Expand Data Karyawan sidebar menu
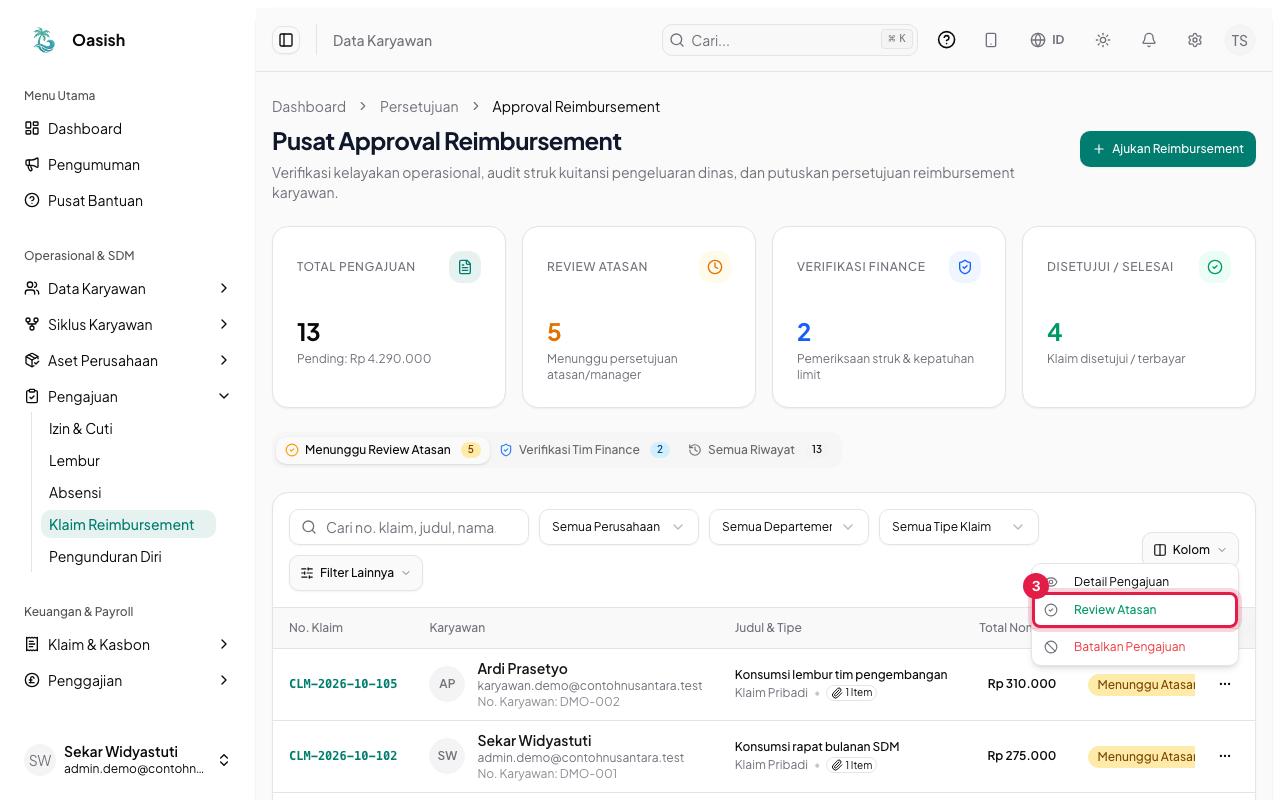Screen dimensions: 1280x800 tap(128, 289)
